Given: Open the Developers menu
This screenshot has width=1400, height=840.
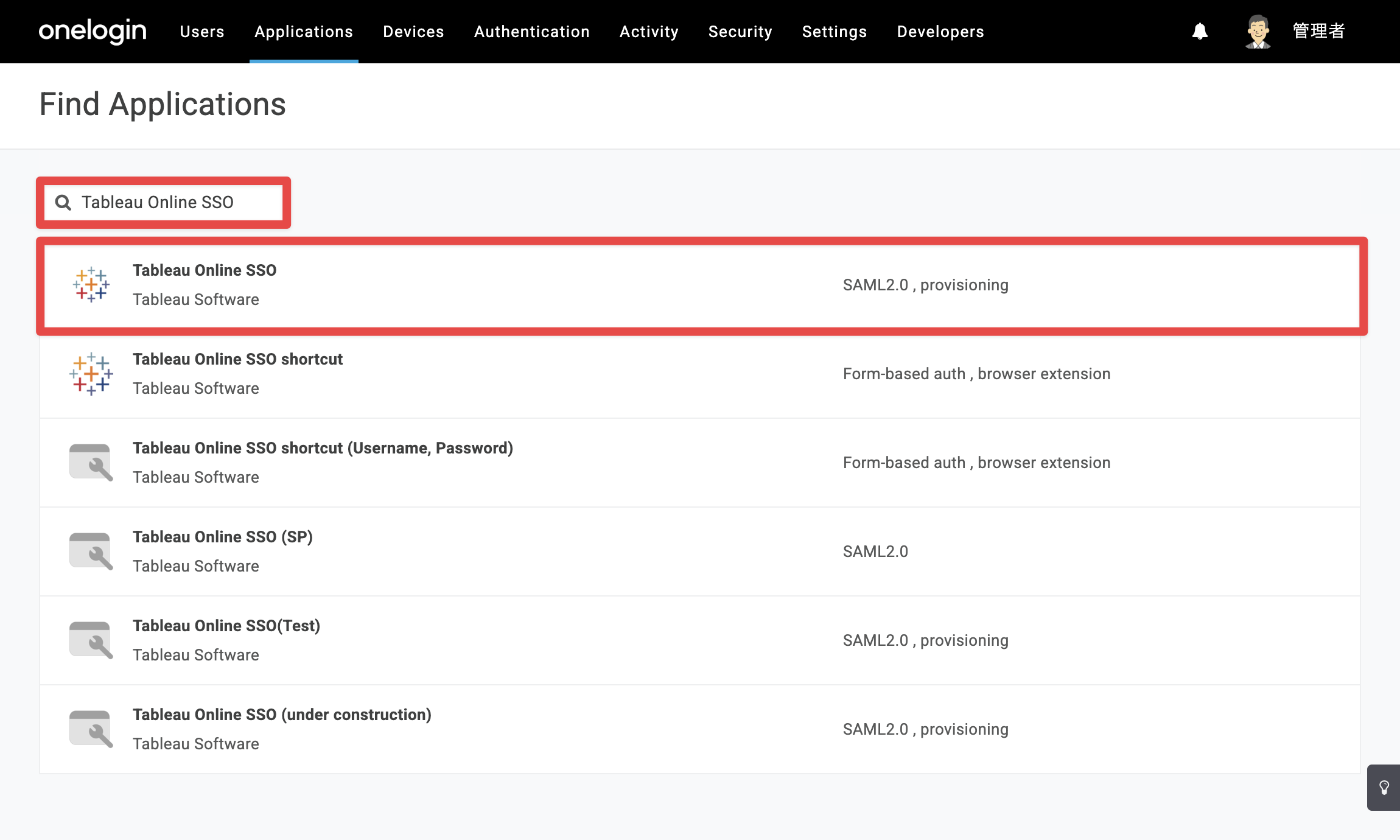Looking at the screenshot, I should 940,32.
